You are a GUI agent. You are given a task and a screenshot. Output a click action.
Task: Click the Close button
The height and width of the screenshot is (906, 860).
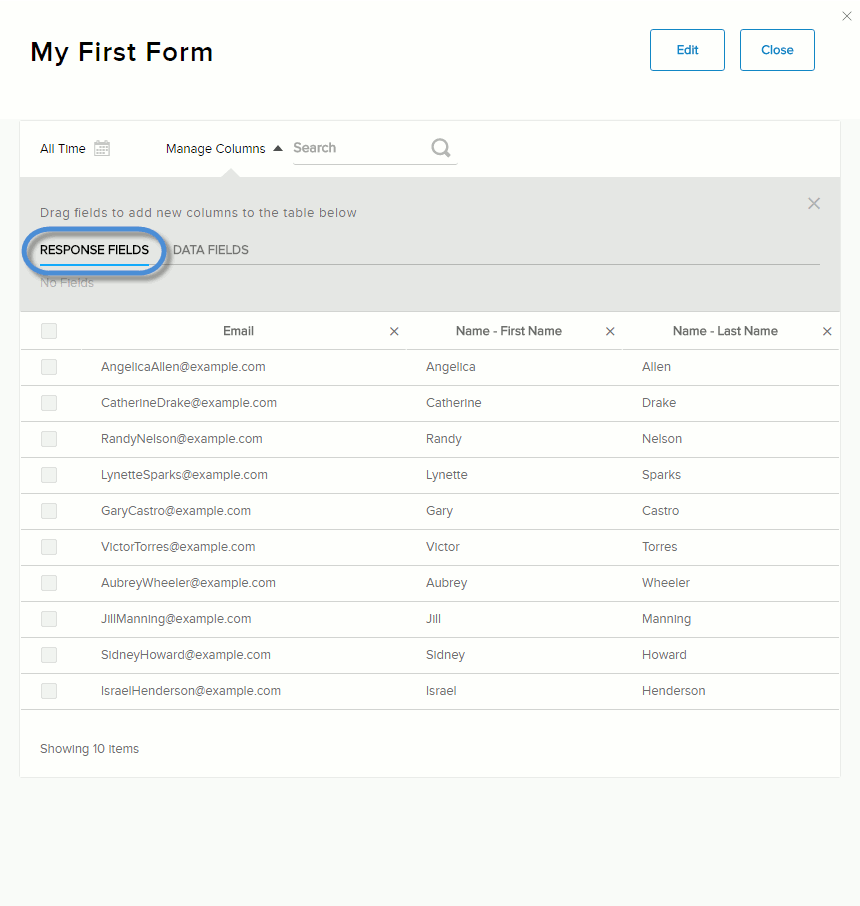point(777,50)
